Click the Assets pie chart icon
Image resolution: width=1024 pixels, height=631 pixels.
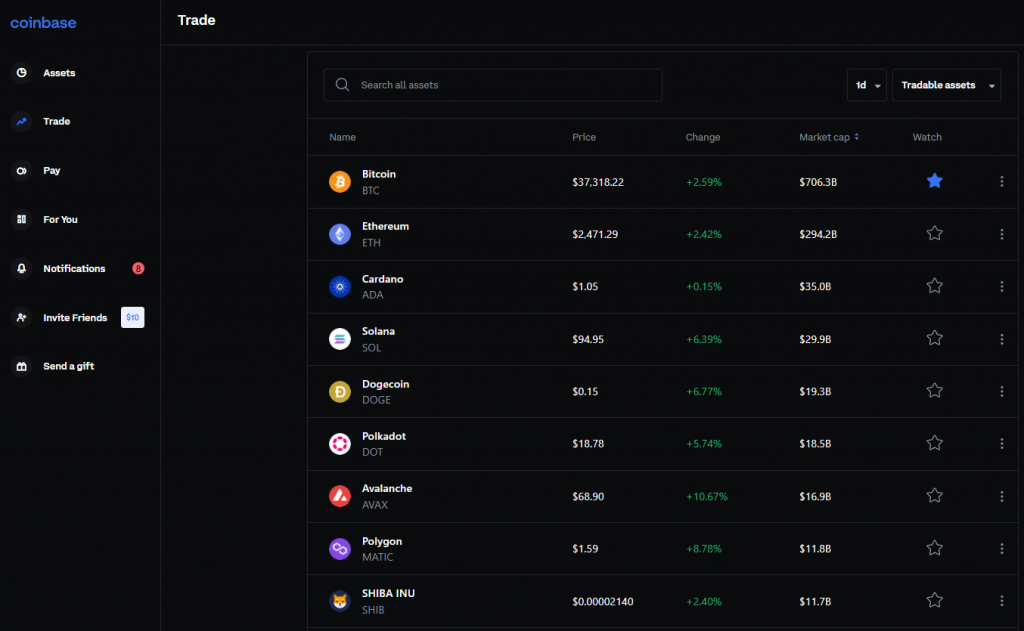22,73
